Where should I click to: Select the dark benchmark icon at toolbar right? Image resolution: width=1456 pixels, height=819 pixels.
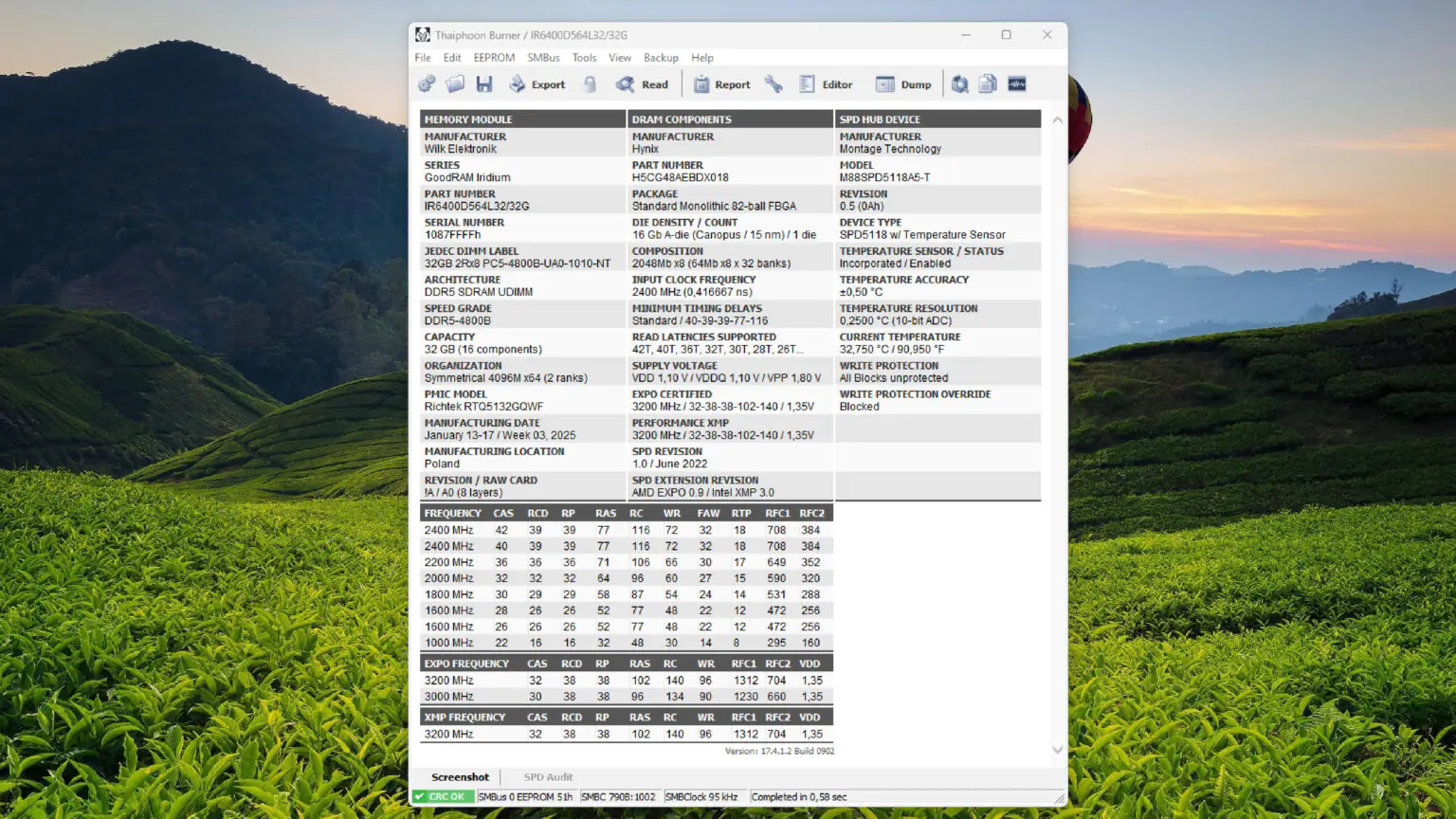tap(1016, 83)
